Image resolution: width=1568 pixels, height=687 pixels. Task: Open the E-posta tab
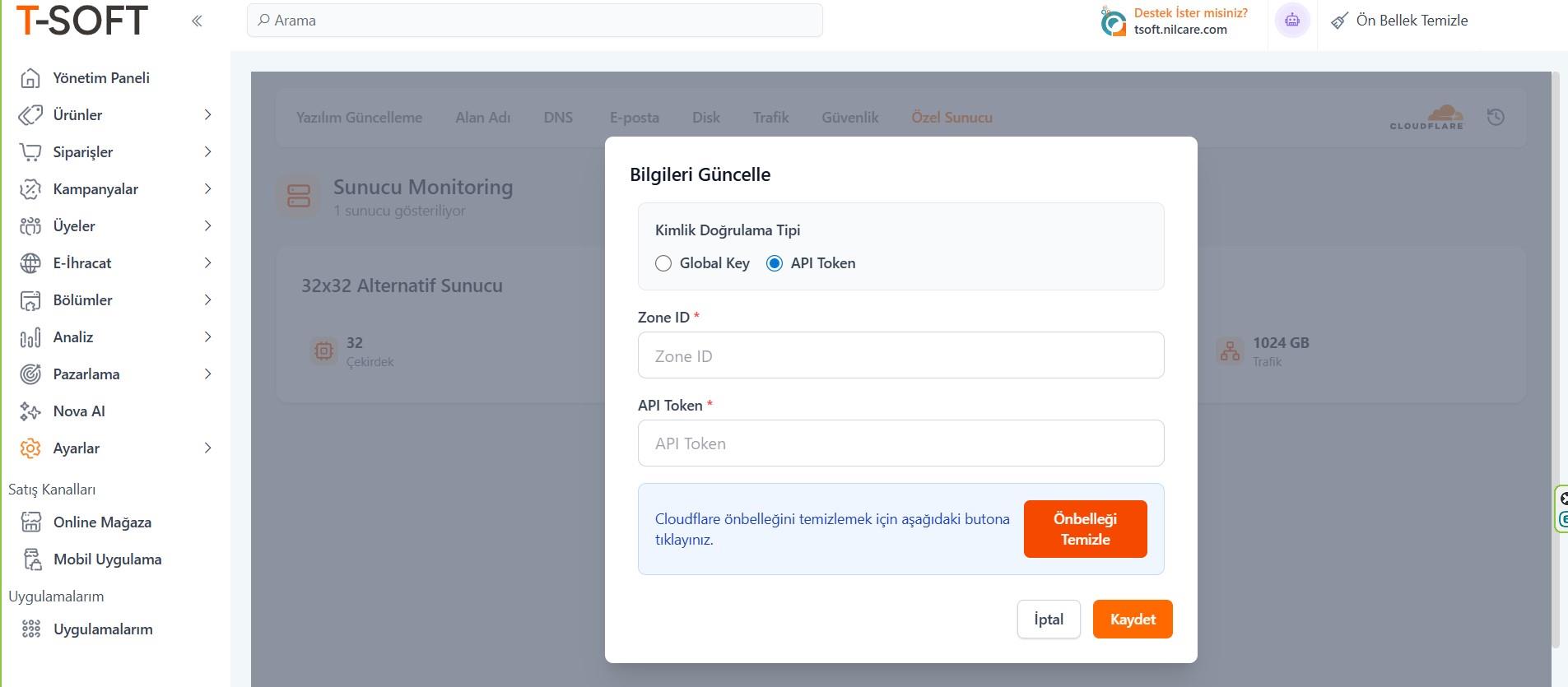pos(635,118)
